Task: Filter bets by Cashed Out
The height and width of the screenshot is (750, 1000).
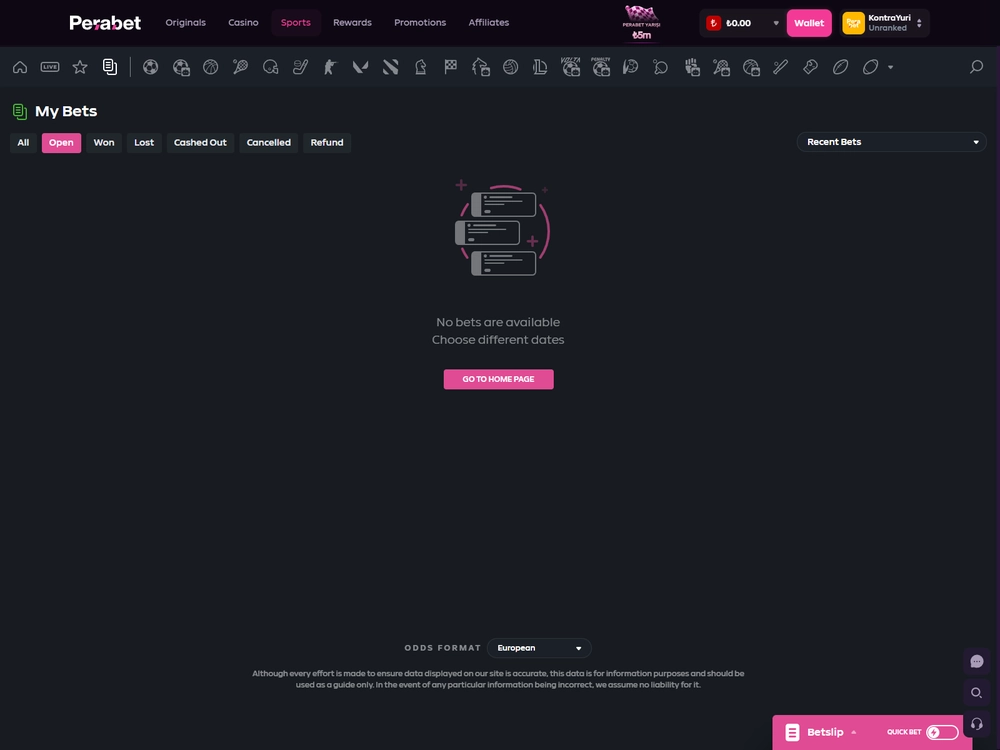Action: (x=200, y=142)
